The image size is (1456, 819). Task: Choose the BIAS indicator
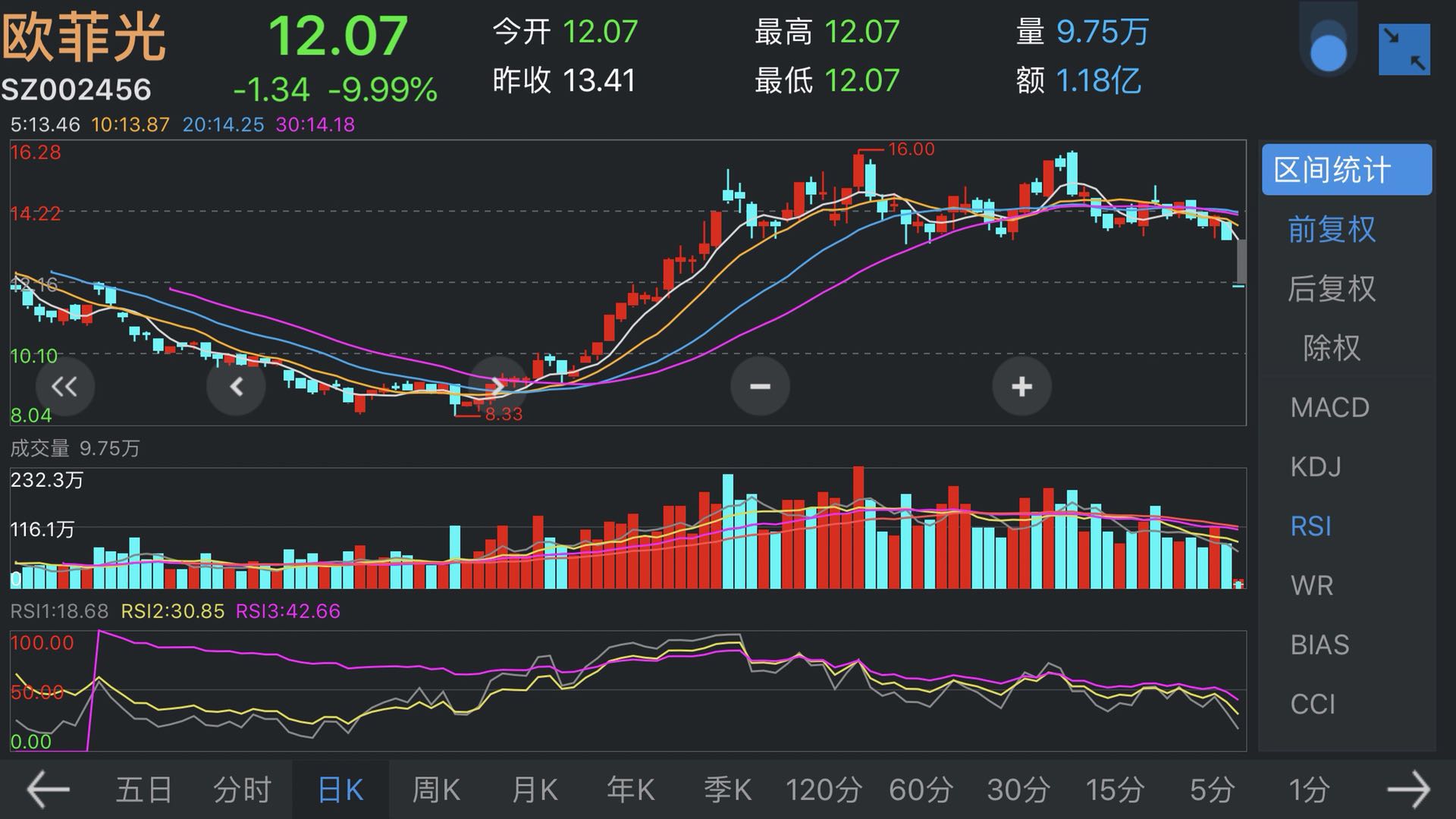click(x=1319, y=645)
